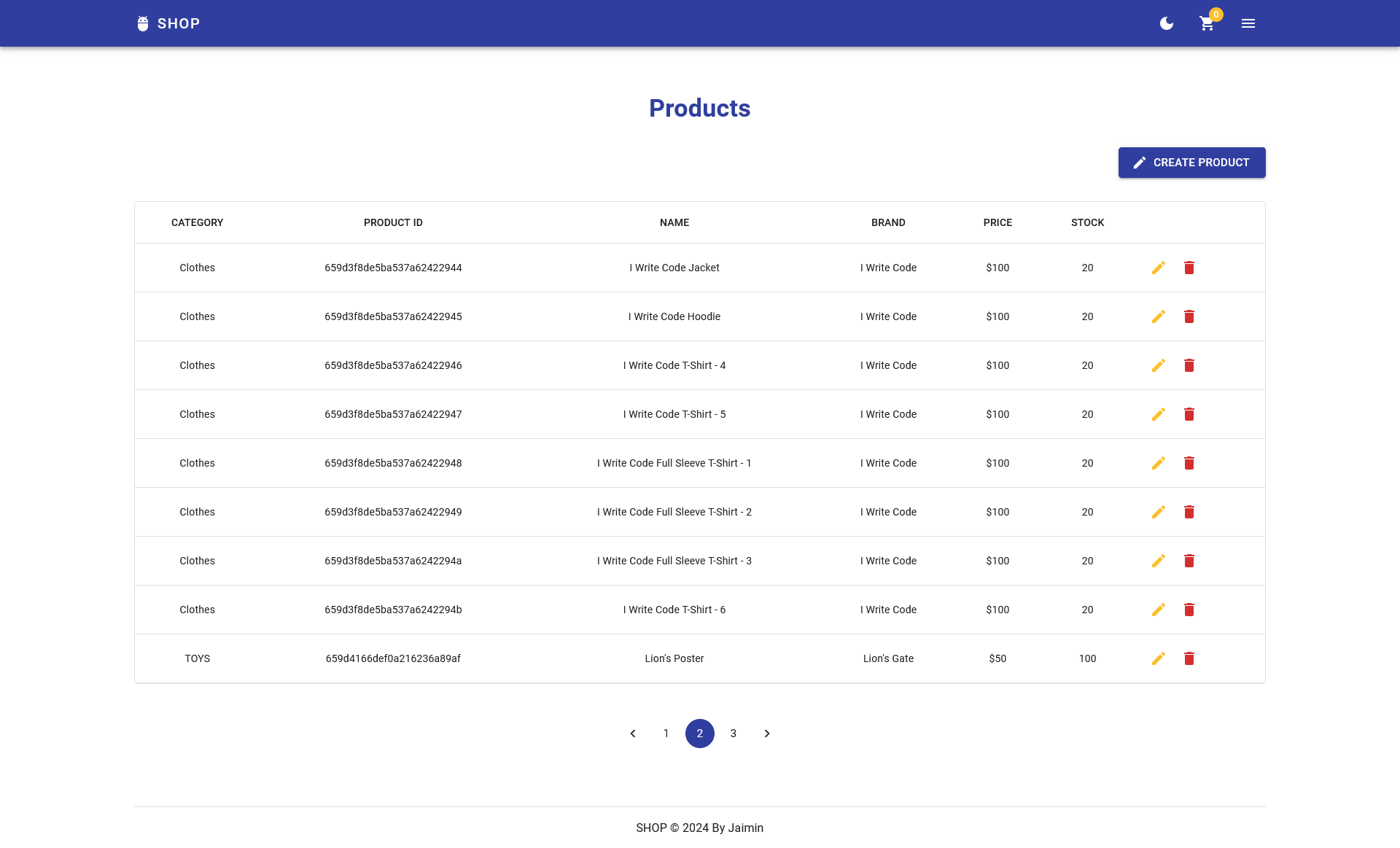Open the shopping cart
Viewport: 1400px width, 848px height.
pyautogui.click(x=1207, y=24)
